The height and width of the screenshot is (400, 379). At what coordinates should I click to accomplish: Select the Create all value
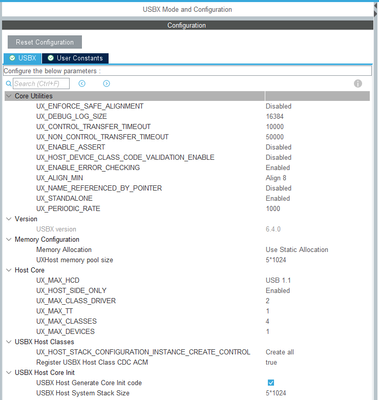pos(280,352)
